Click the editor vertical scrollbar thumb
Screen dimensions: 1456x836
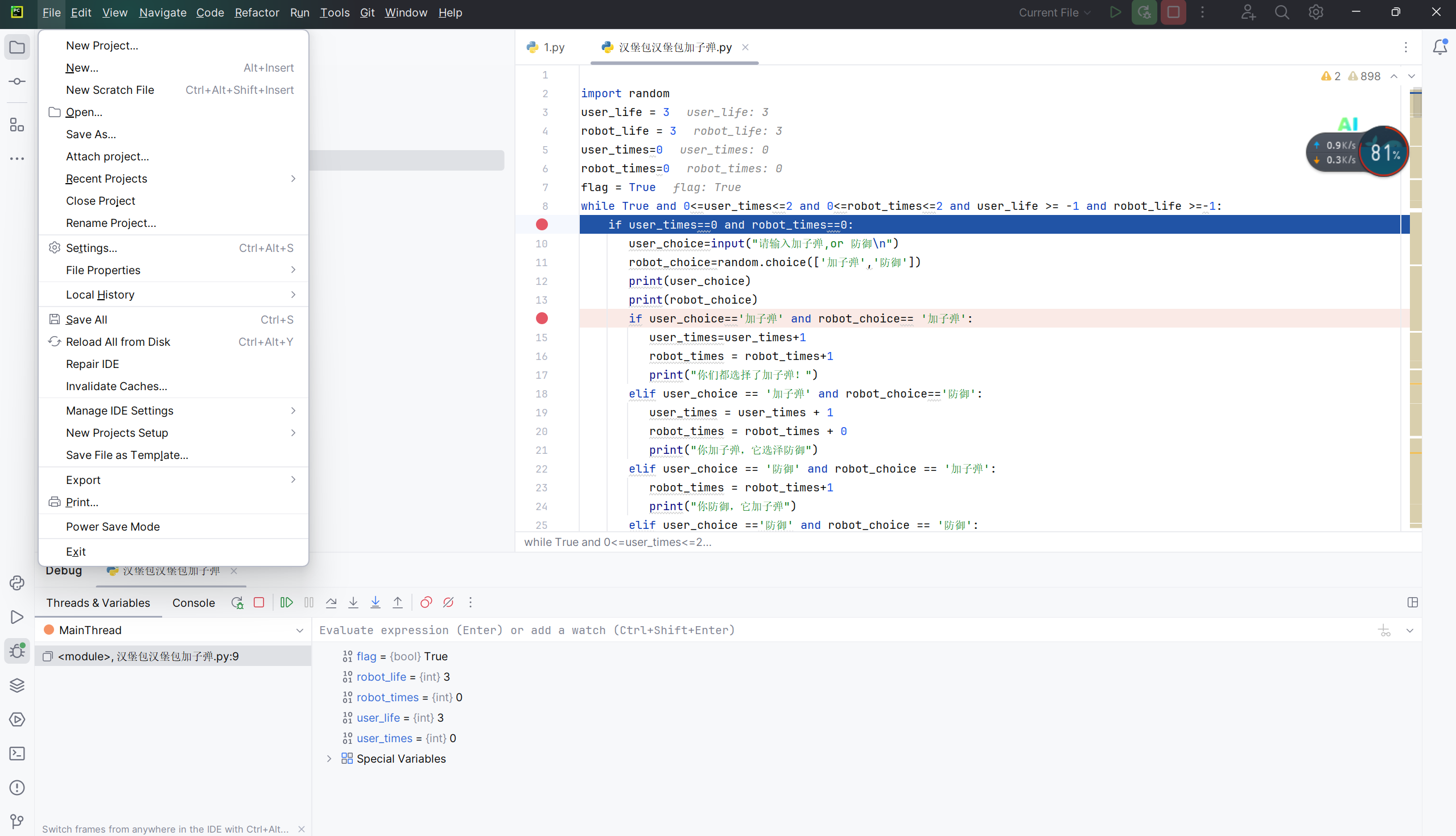1416,104
